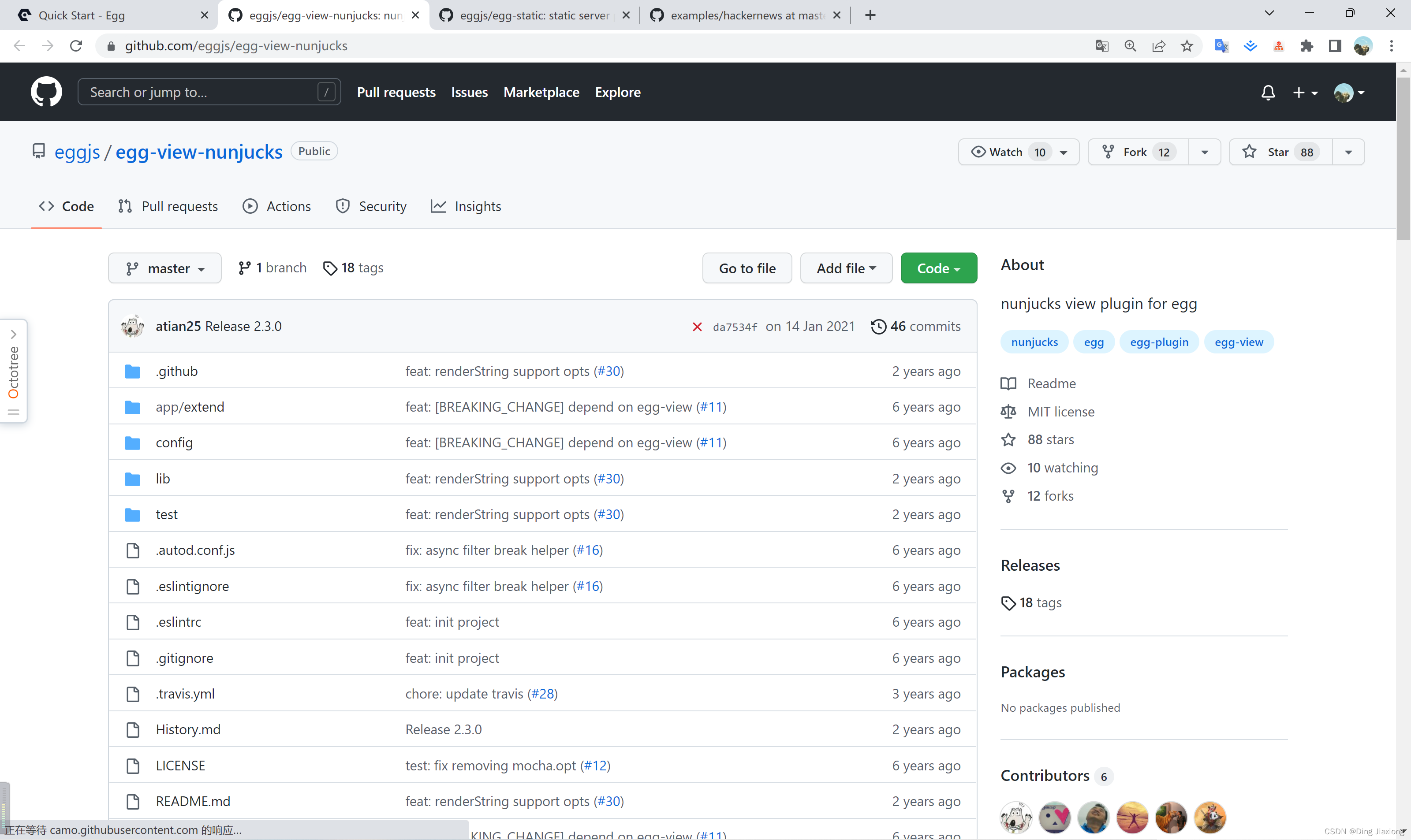Go back to previous page
This screenshot has height=840, width=1411.
click(19, 46)
